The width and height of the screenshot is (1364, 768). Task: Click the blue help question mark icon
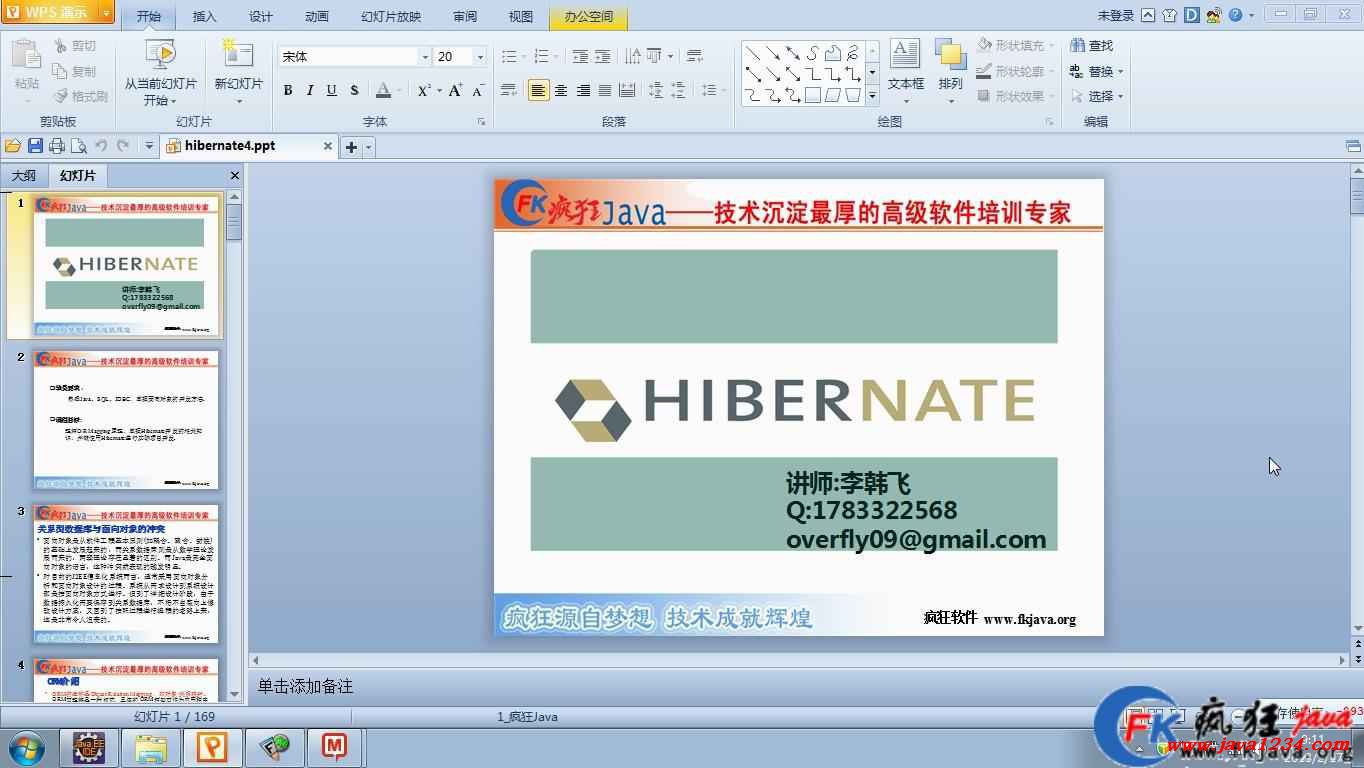(x=1235, y=15)
